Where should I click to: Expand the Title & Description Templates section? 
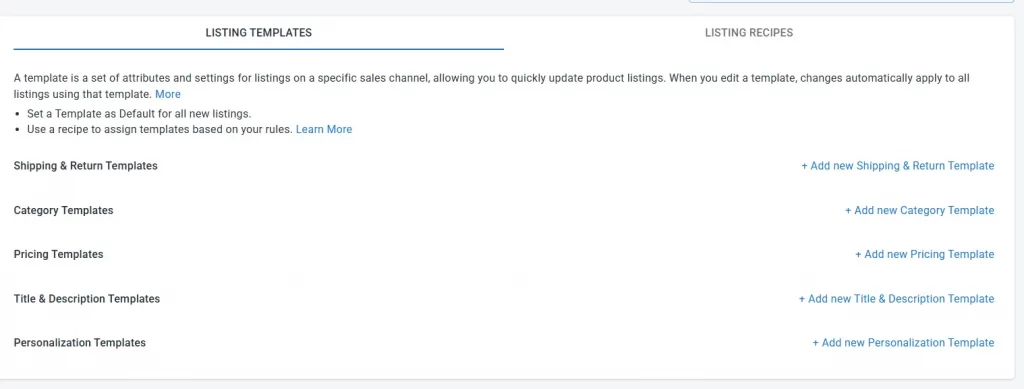[x=87, y=298]
